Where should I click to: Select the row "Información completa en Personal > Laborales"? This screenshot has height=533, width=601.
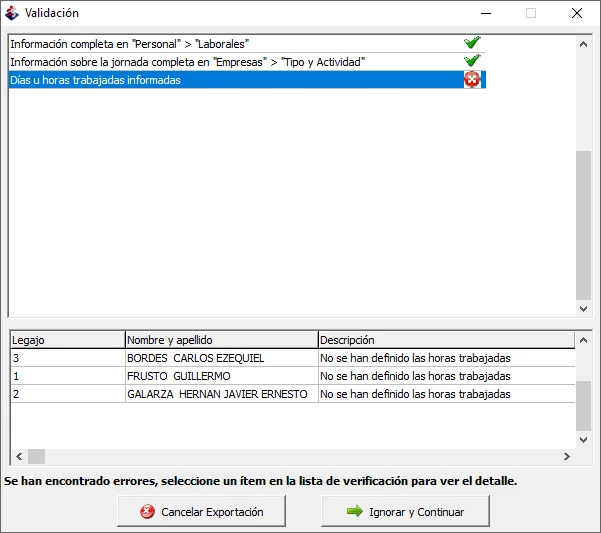pyautogui.click(x=247, y=44)
